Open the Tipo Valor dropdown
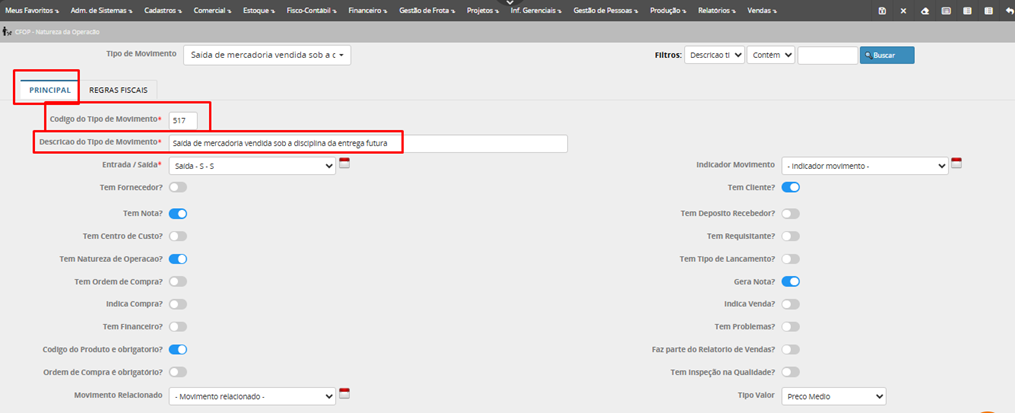The image size is (1015, 413). pyautogui.click(x=834, y=397)
